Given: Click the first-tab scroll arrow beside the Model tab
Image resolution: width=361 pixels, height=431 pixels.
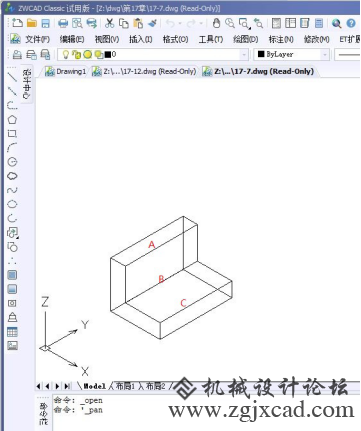Looking at the screenshot, I should click(38, 386).
